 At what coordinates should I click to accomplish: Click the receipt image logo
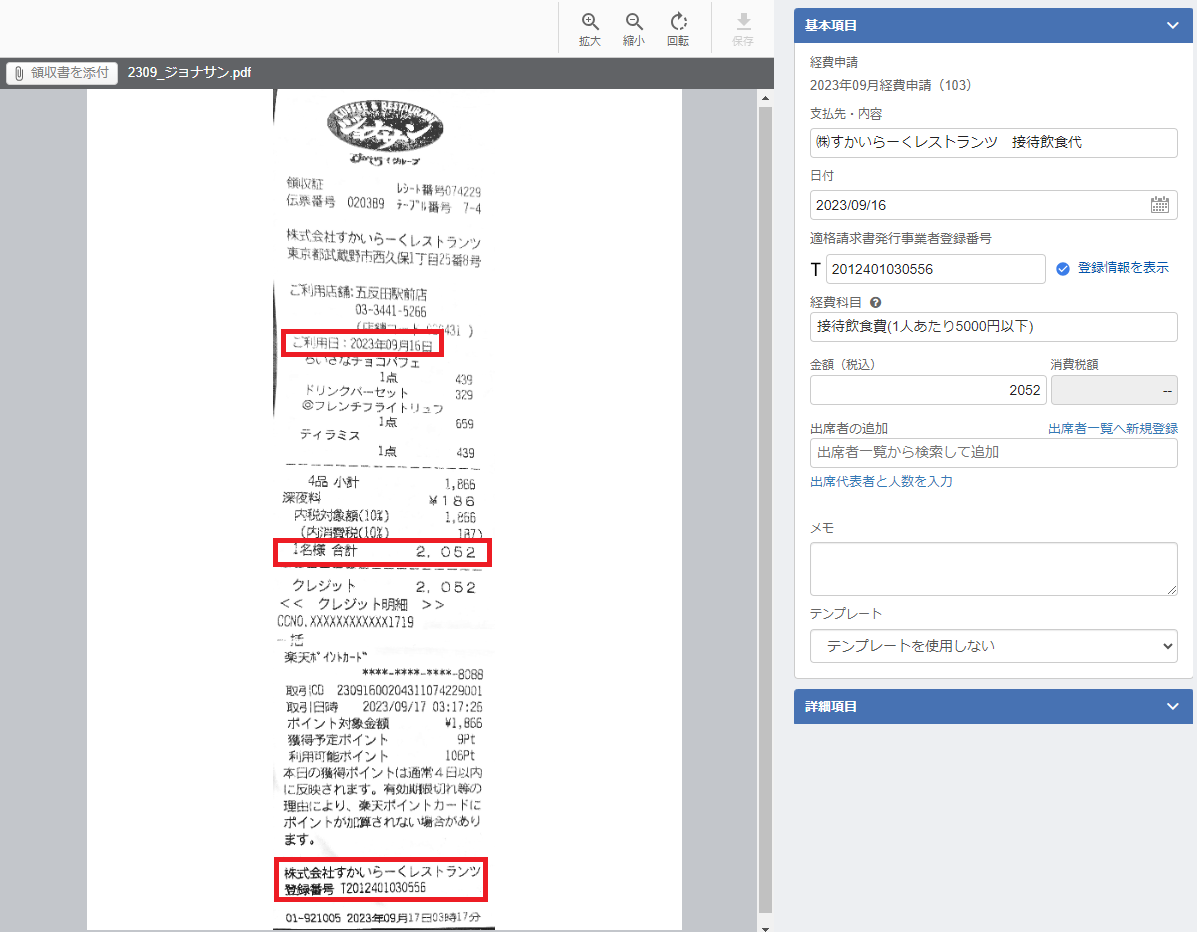pos(386,131)
